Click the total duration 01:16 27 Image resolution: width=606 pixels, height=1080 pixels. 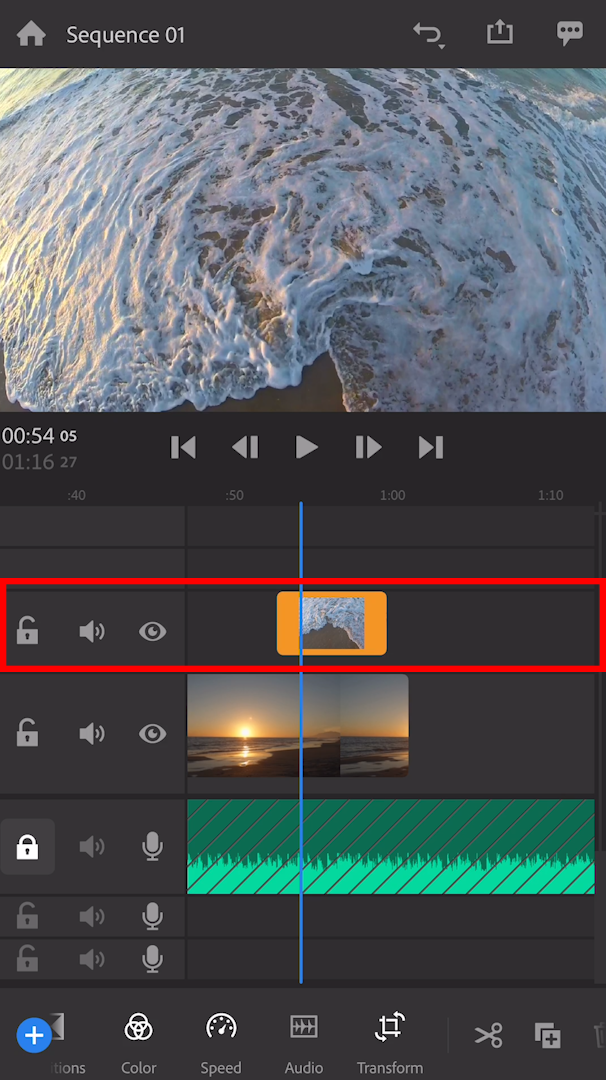pos(39,461)
